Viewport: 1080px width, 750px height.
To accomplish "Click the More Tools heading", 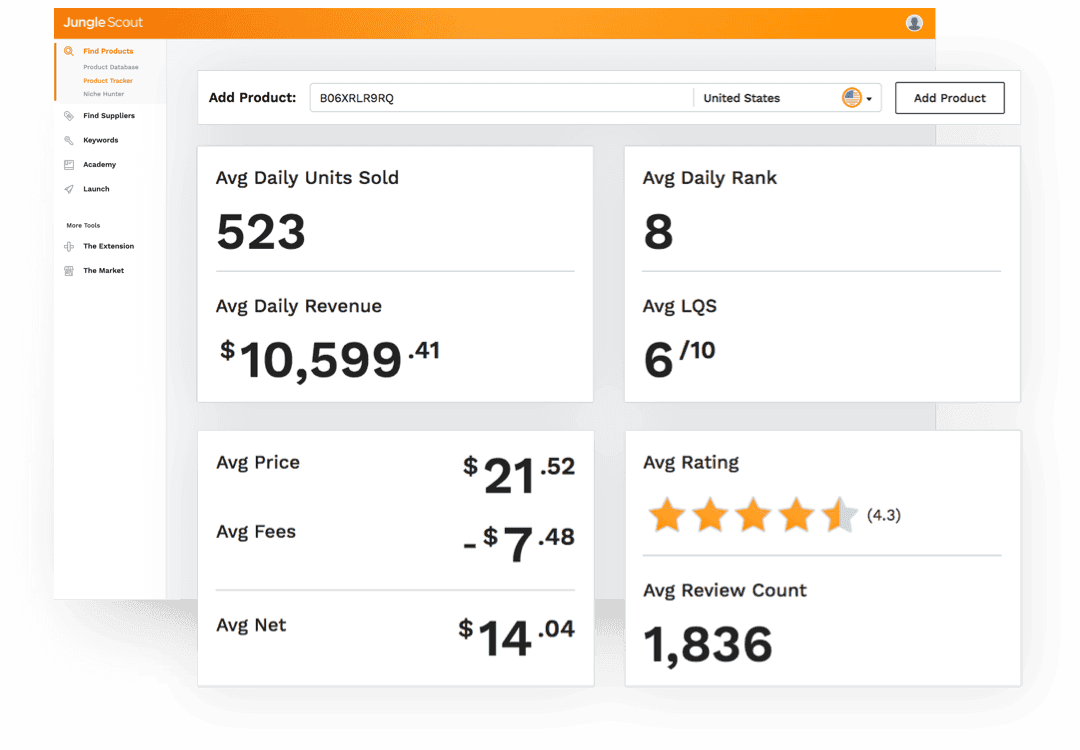I will pos(83,225).
